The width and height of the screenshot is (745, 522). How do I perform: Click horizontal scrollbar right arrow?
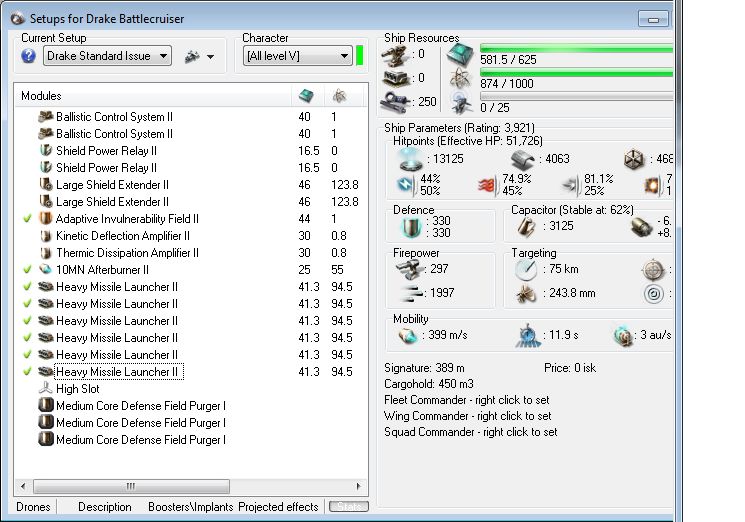[359, 486]
